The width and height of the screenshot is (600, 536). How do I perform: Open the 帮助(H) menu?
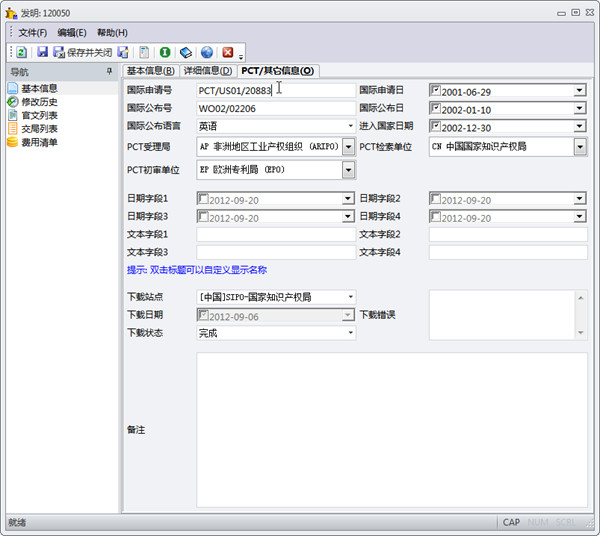(x=112, y=33)
